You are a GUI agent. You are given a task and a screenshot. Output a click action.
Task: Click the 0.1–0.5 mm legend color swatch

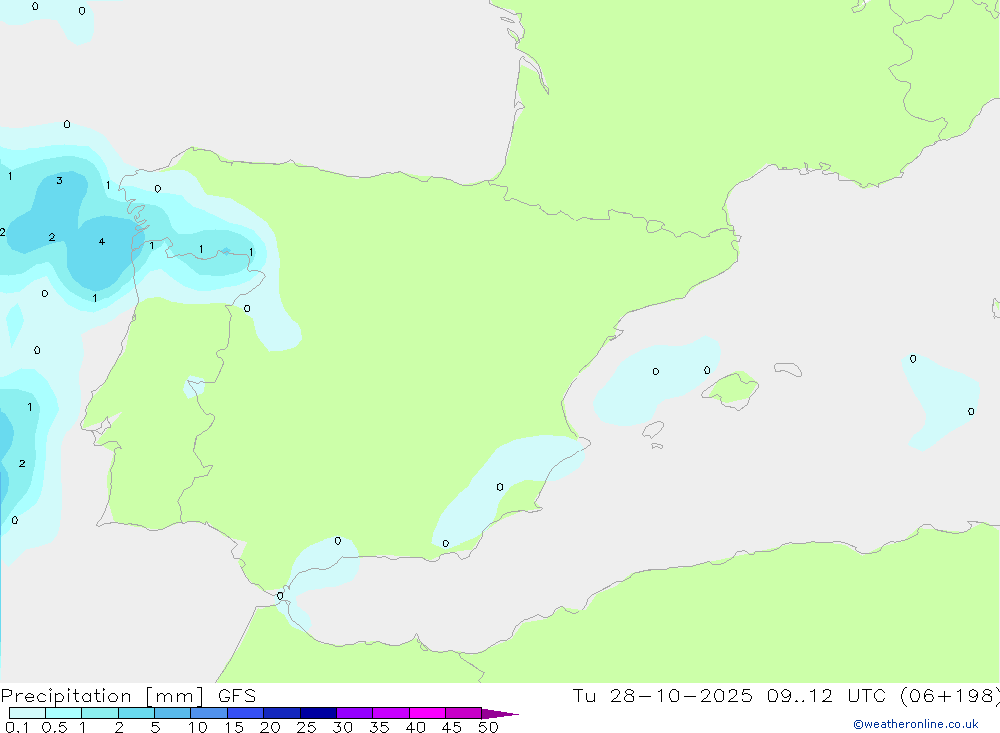click(27, 713)
